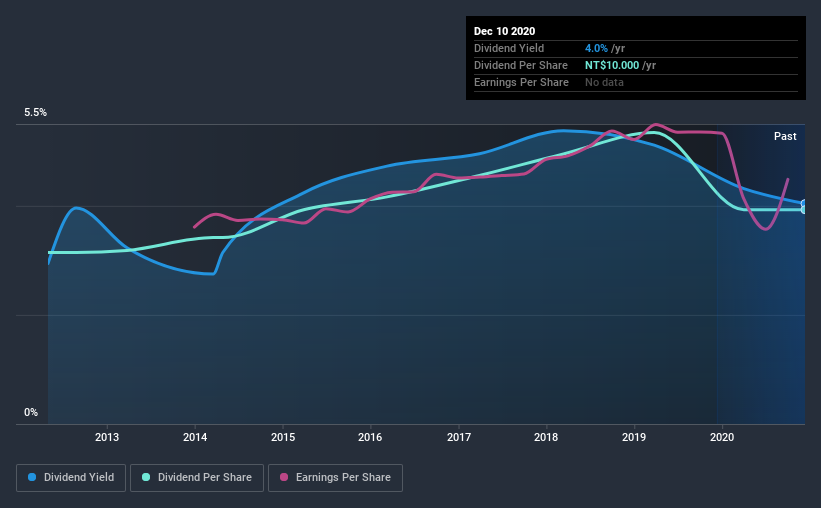Toggle the Dividend Yield legend button
Image resolution: width=821 pixels, height=508 pixels.
(71, 478)
